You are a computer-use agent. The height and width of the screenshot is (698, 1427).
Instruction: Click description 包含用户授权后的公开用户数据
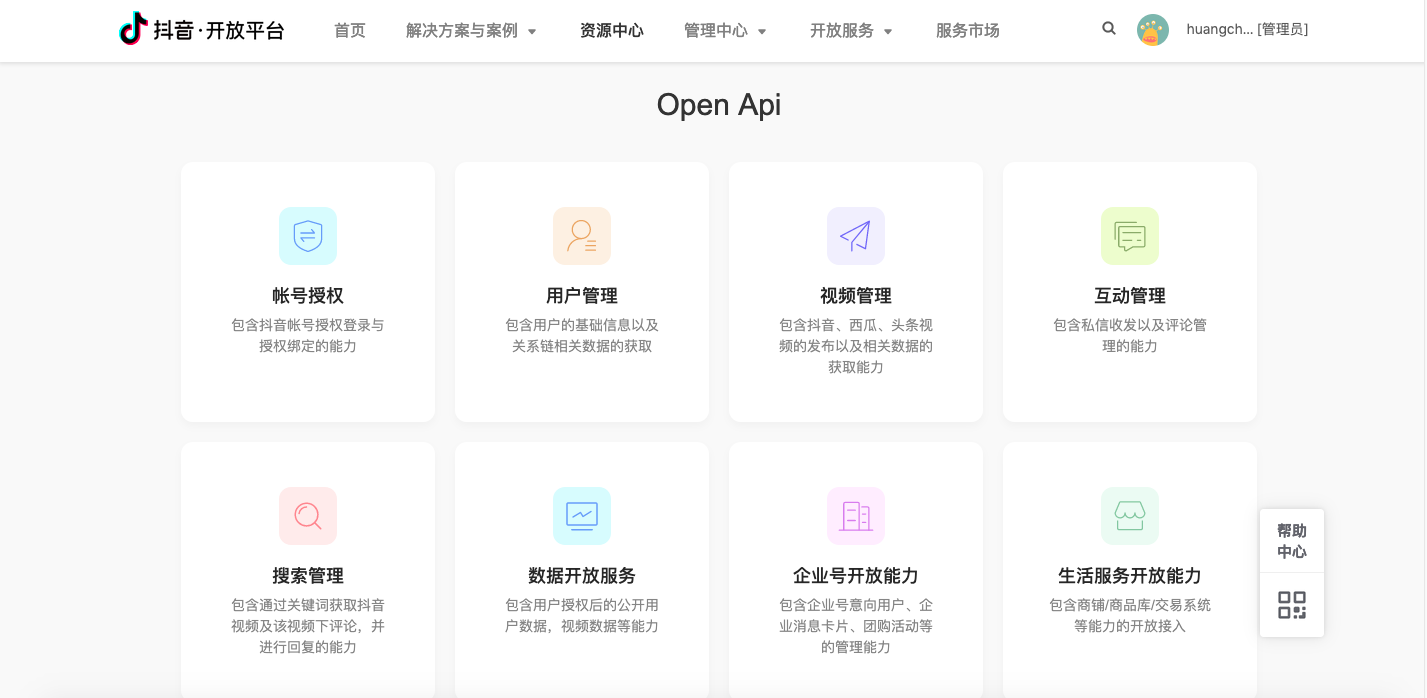click(x=582, y=616)
